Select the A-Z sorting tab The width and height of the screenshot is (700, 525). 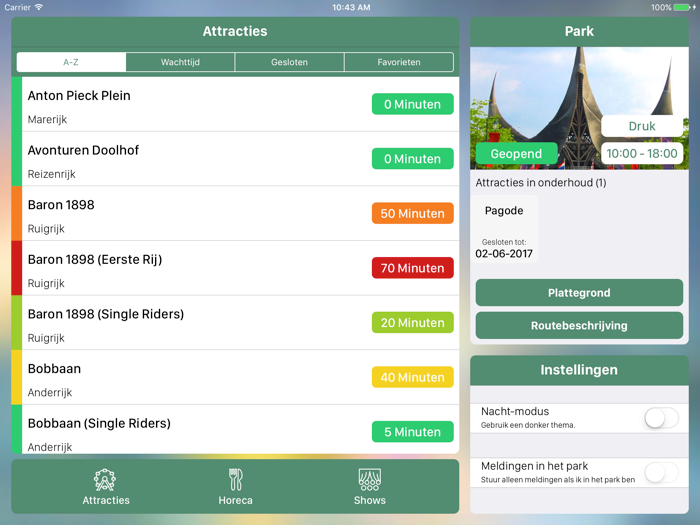click(x=71, y=62)
